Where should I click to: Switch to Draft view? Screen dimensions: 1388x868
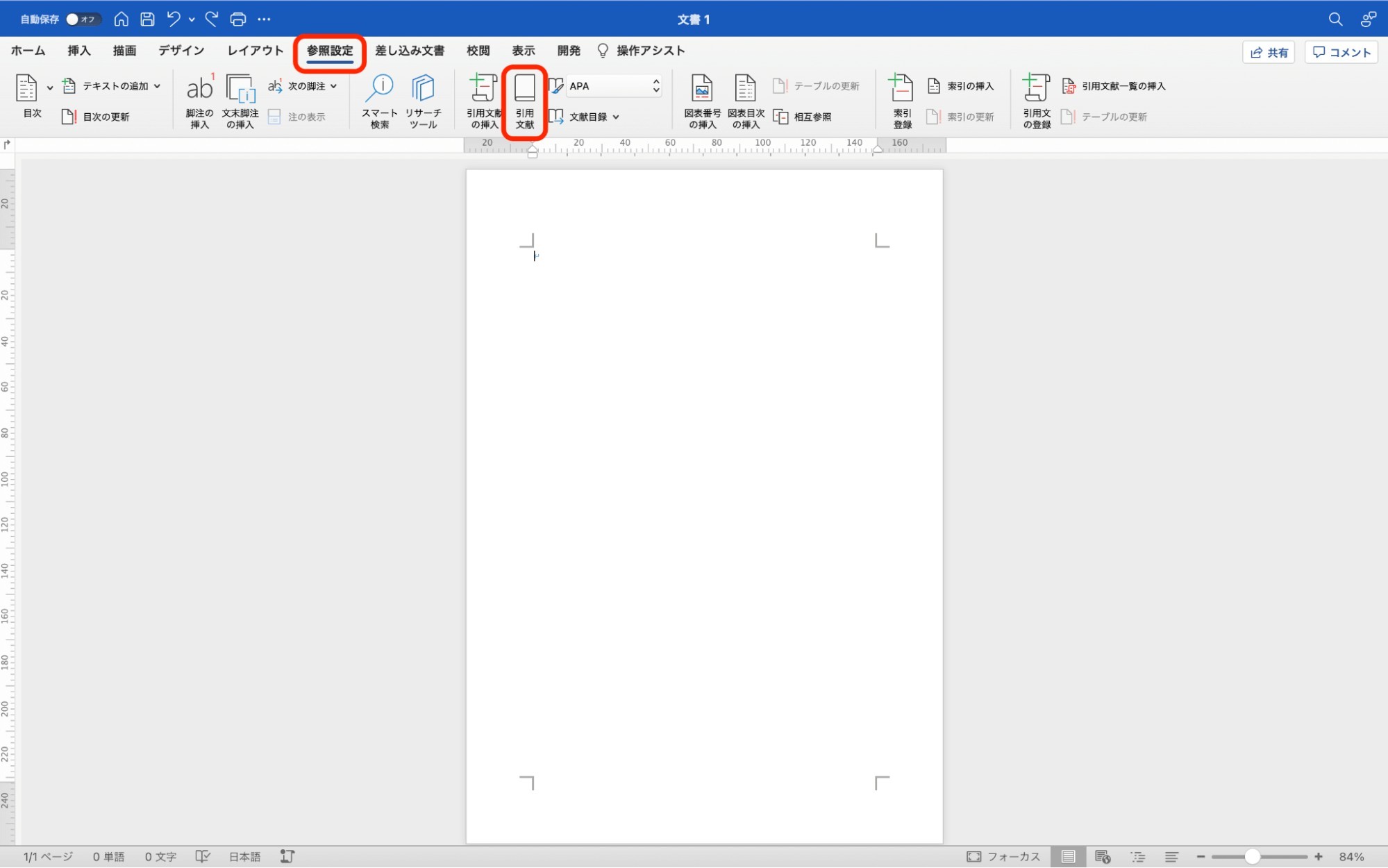pos(1172,857)
